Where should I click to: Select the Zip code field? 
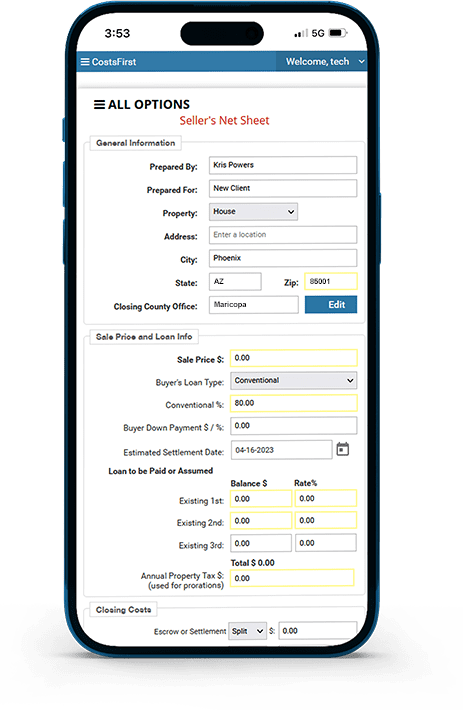331,281
